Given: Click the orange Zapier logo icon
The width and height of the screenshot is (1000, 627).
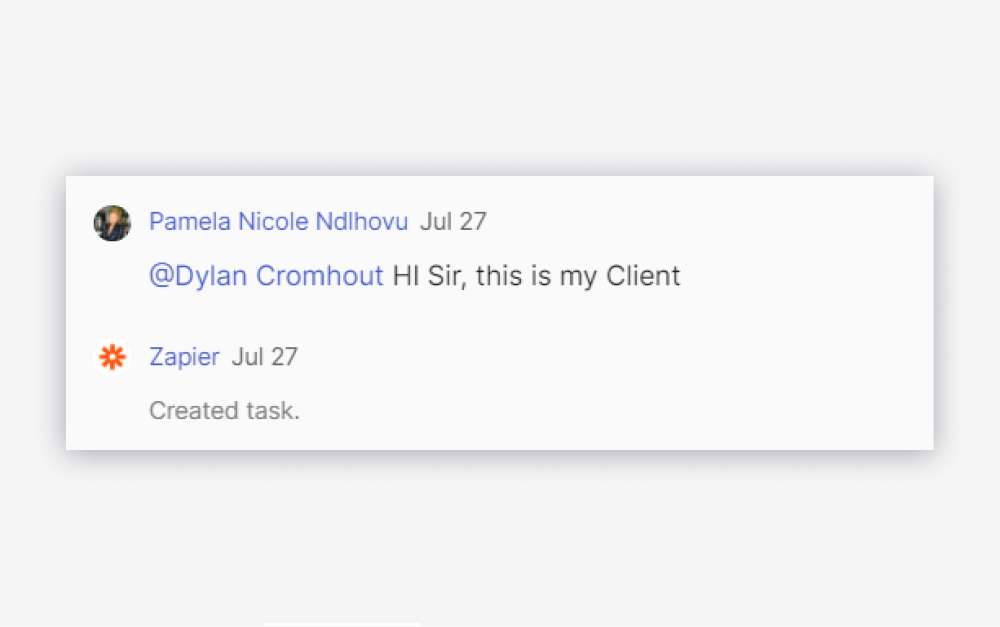Looking at the screenshot, I should (x=112, y=357).
